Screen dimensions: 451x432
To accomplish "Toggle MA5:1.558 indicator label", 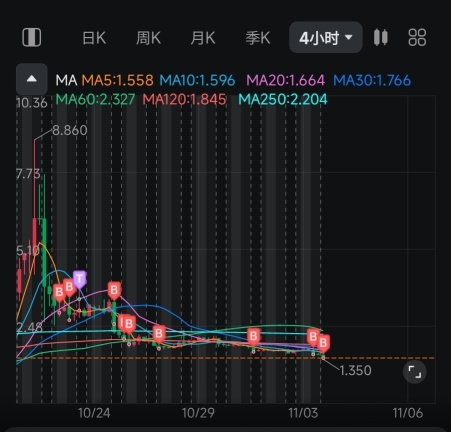I will tap(117, 80).
